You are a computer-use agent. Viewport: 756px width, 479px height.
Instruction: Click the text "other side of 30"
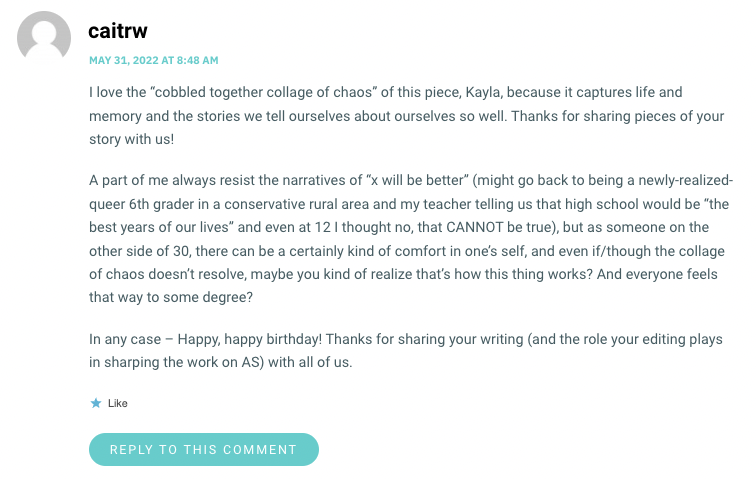pos(140,251)
